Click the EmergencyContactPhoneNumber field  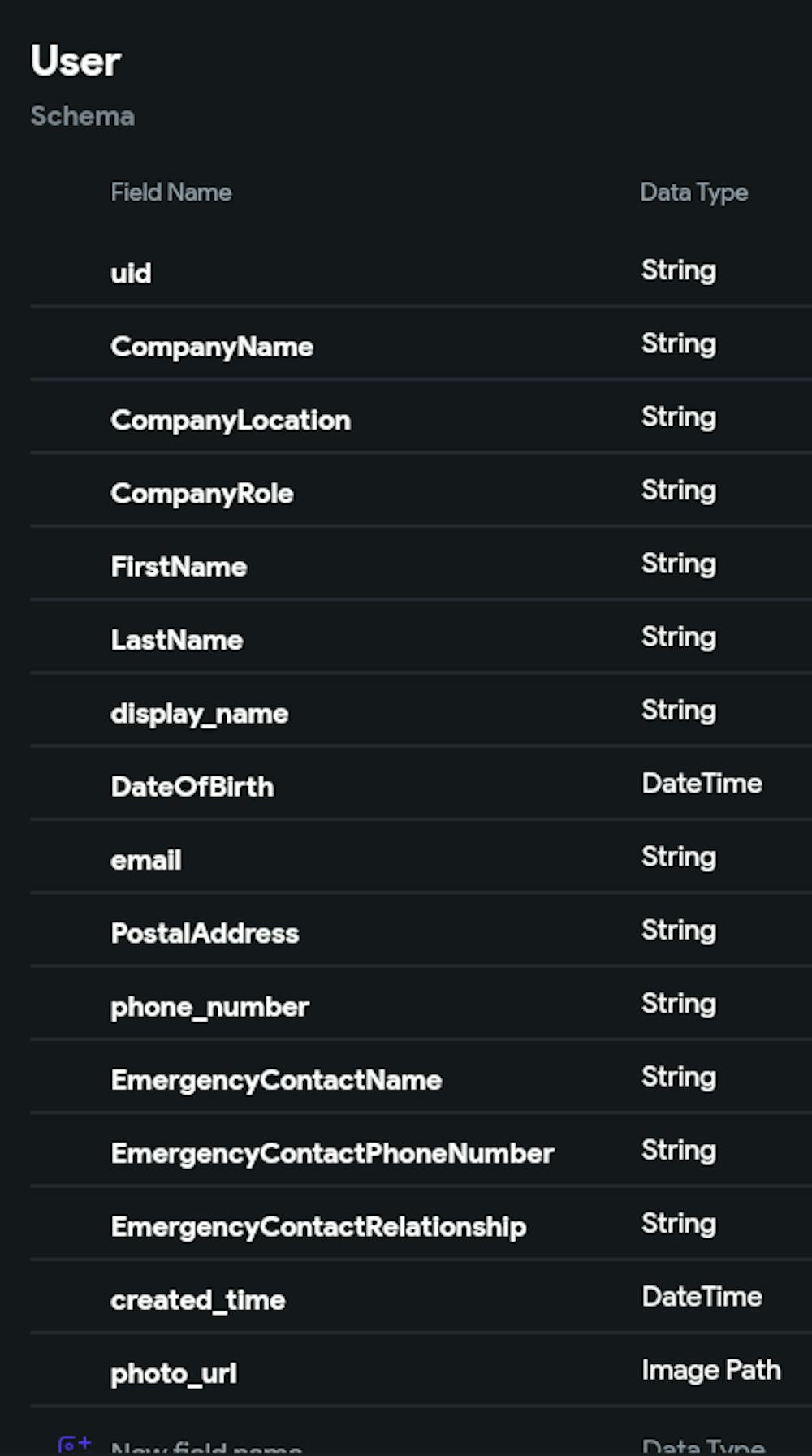coord(332,1153)
